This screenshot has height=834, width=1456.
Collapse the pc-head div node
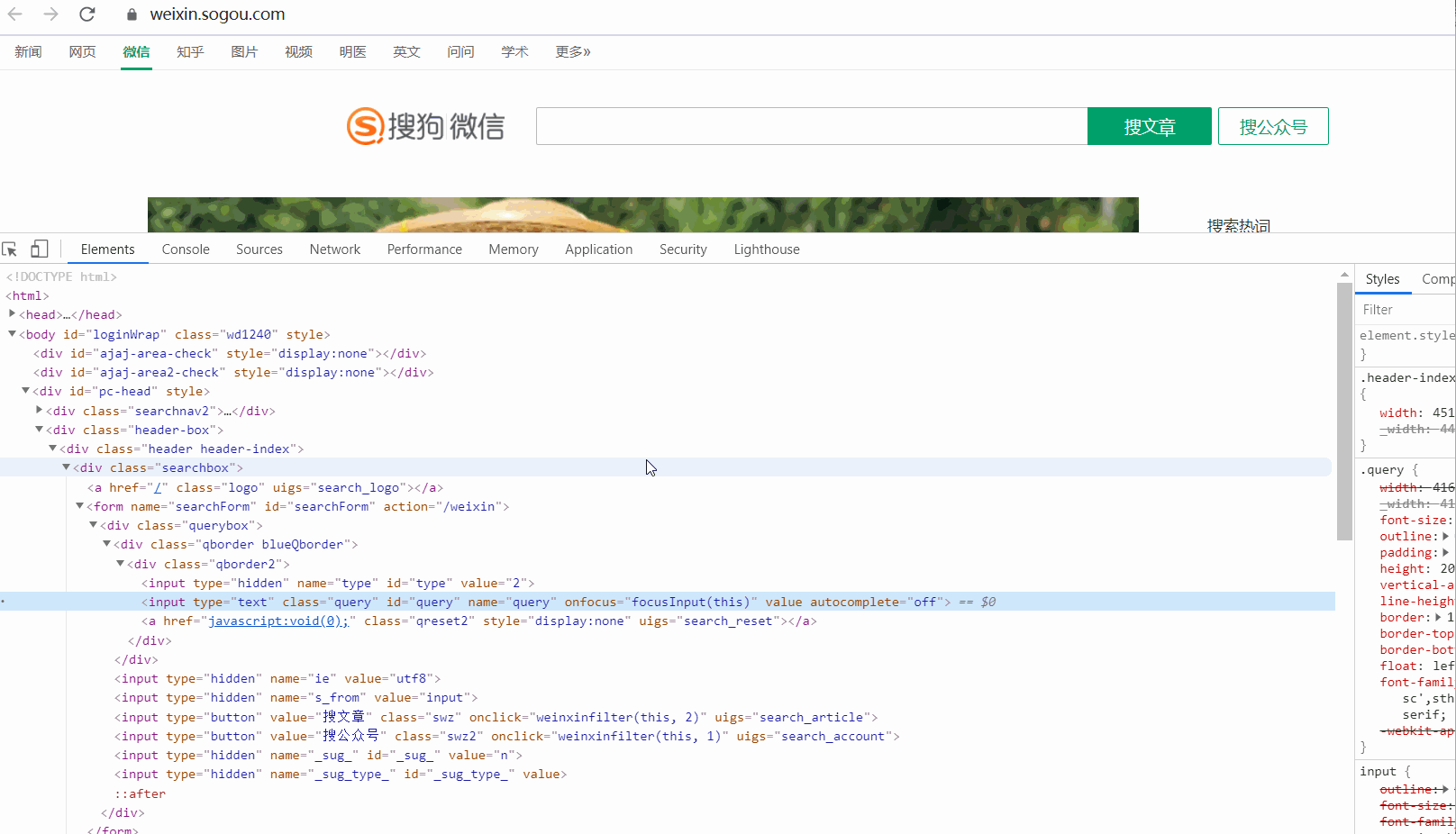[25, 390]
